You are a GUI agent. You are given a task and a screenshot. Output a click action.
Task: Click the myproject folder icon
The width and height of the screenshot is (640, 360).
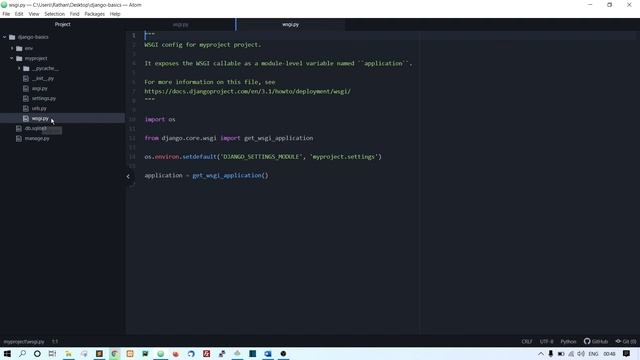[x=19, y=58]
